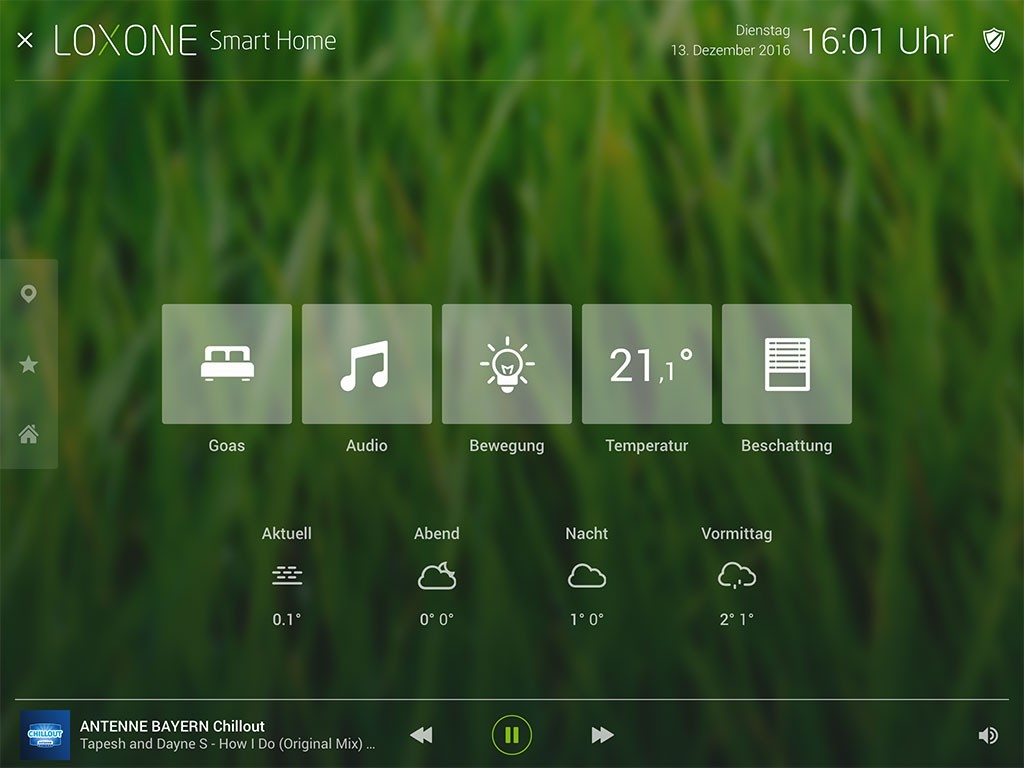Click the ANTENNE BAYERN Chillout title
This screenshot has width=1024, height=768.
(172, 726)
